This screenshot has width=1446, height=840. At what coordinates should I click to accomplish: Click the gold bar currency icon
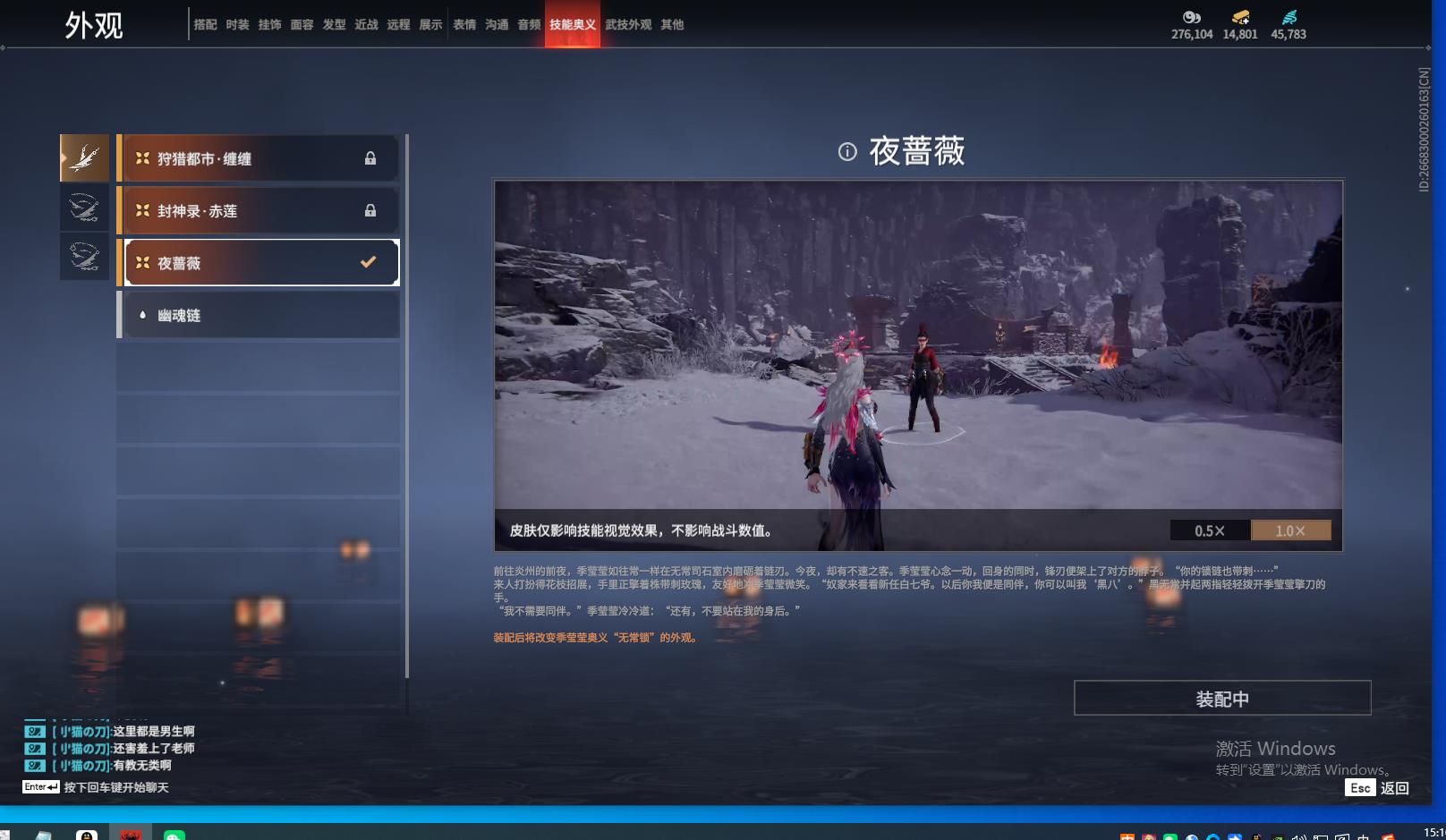click(1240, 17)
